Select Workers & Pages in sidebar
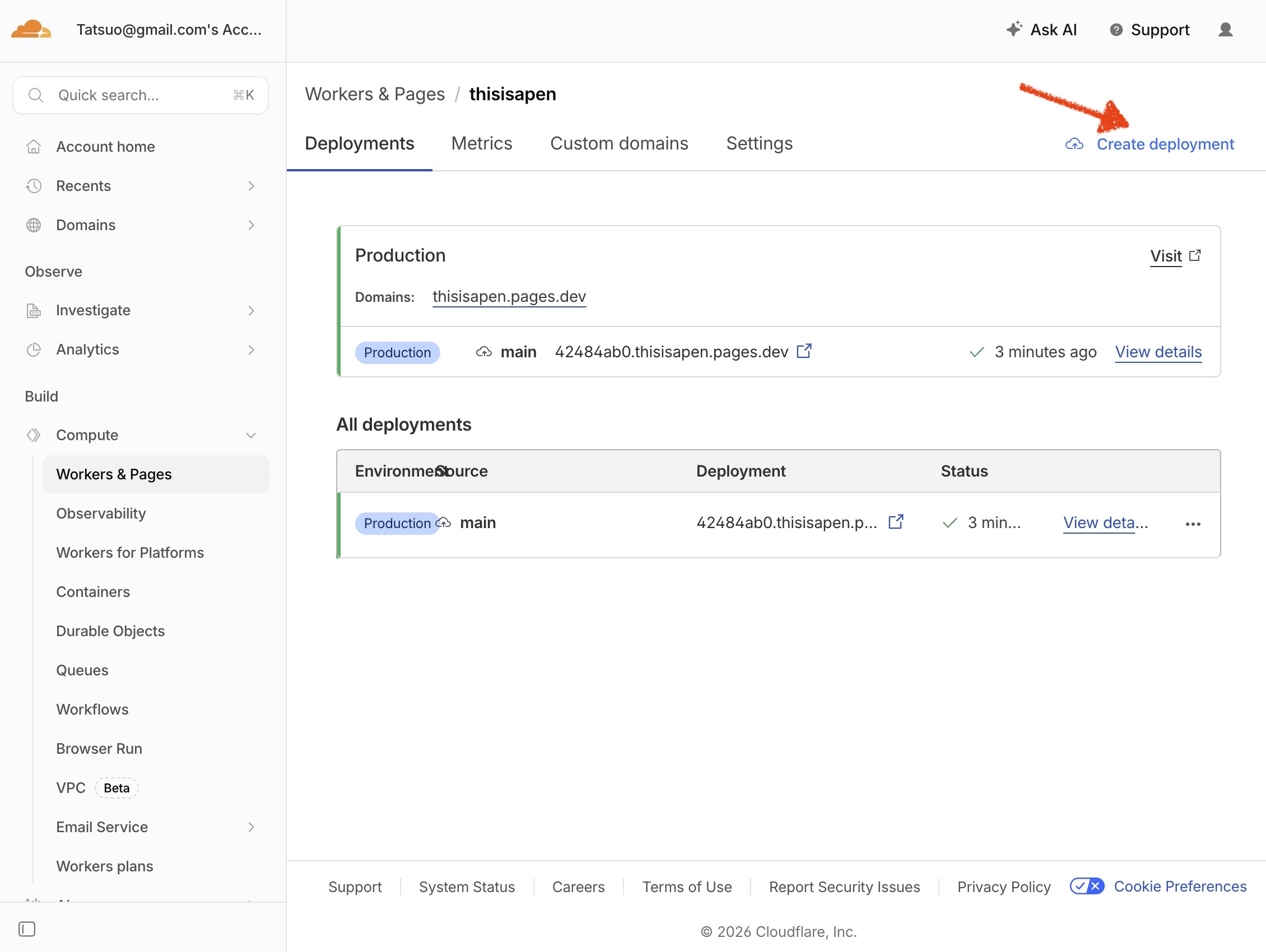 pos(156,474)
